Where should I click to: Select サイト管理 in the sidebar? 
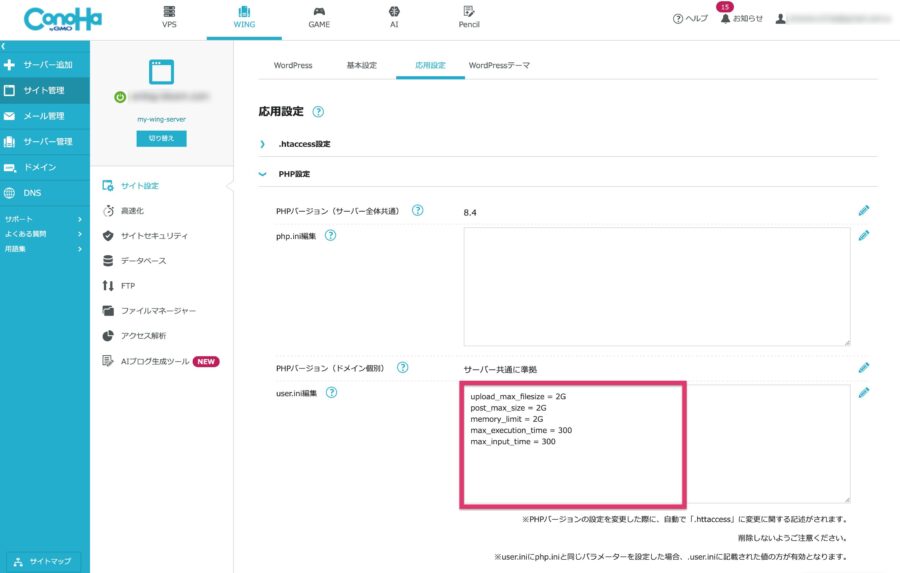click(x=45, y=90)
